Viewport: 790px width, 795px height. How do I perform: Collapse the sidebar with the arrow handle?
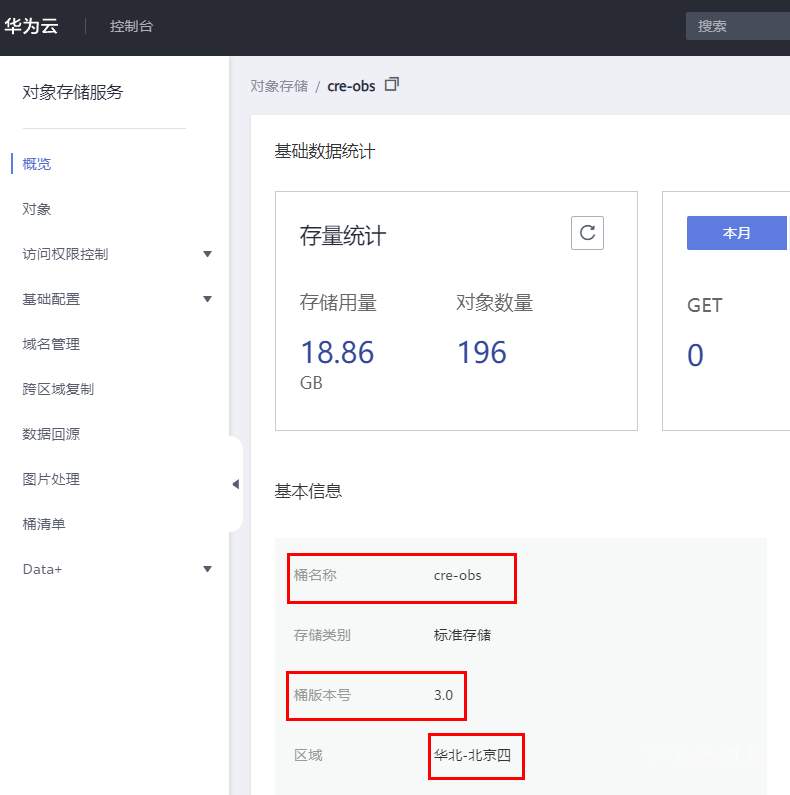coord(236,484)
